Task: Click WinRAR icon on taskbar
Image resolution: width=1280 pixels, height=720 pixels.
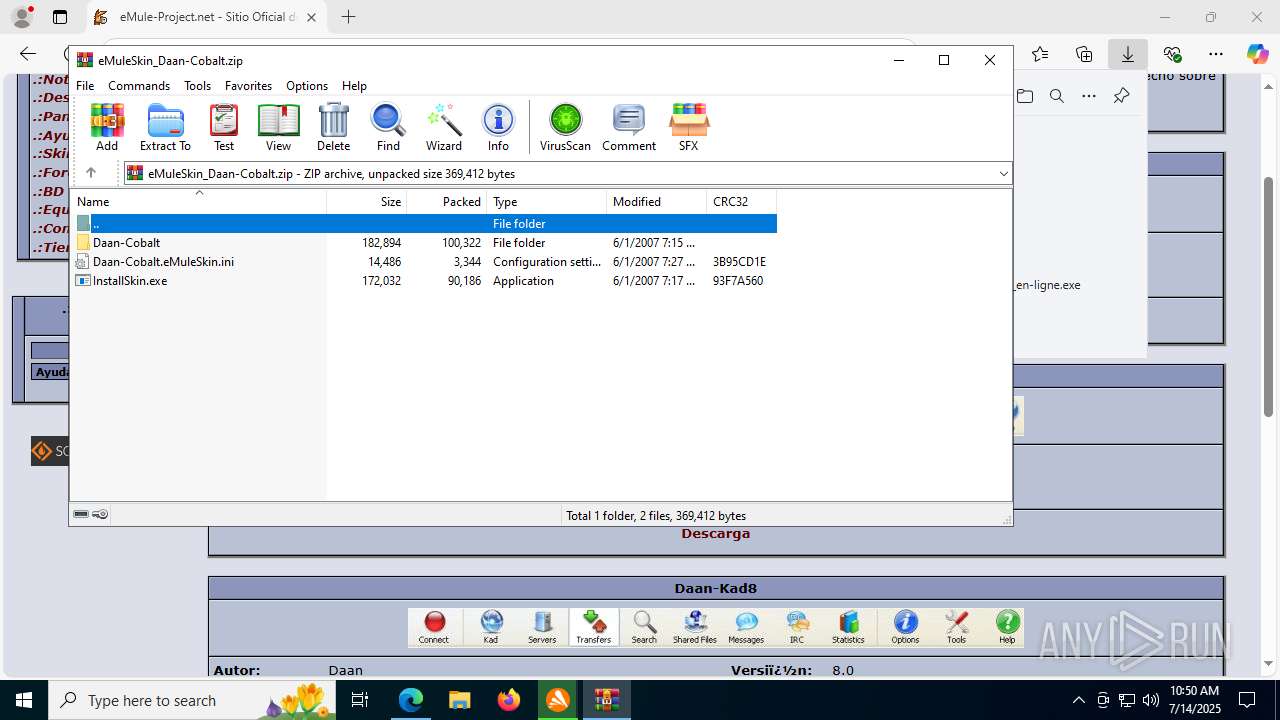Action: (607, 700)
